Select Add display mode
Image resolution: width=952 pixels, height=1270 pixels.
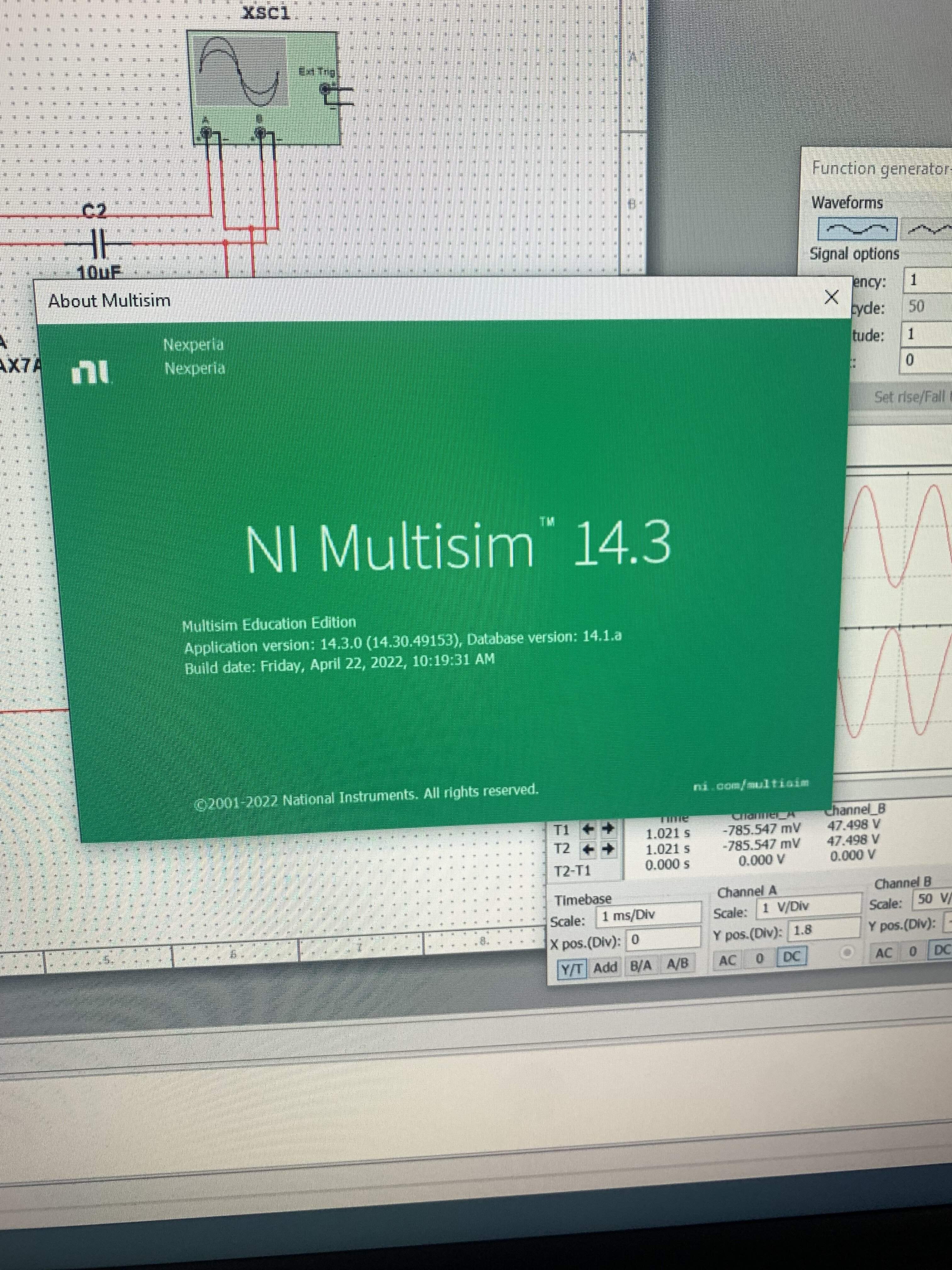(605, 968)
